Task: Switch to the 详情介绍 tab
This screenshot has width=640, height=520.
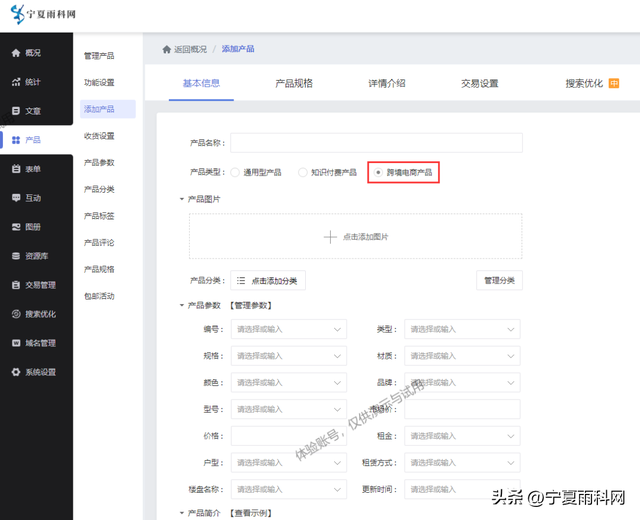Action: (x=387, y=83)
